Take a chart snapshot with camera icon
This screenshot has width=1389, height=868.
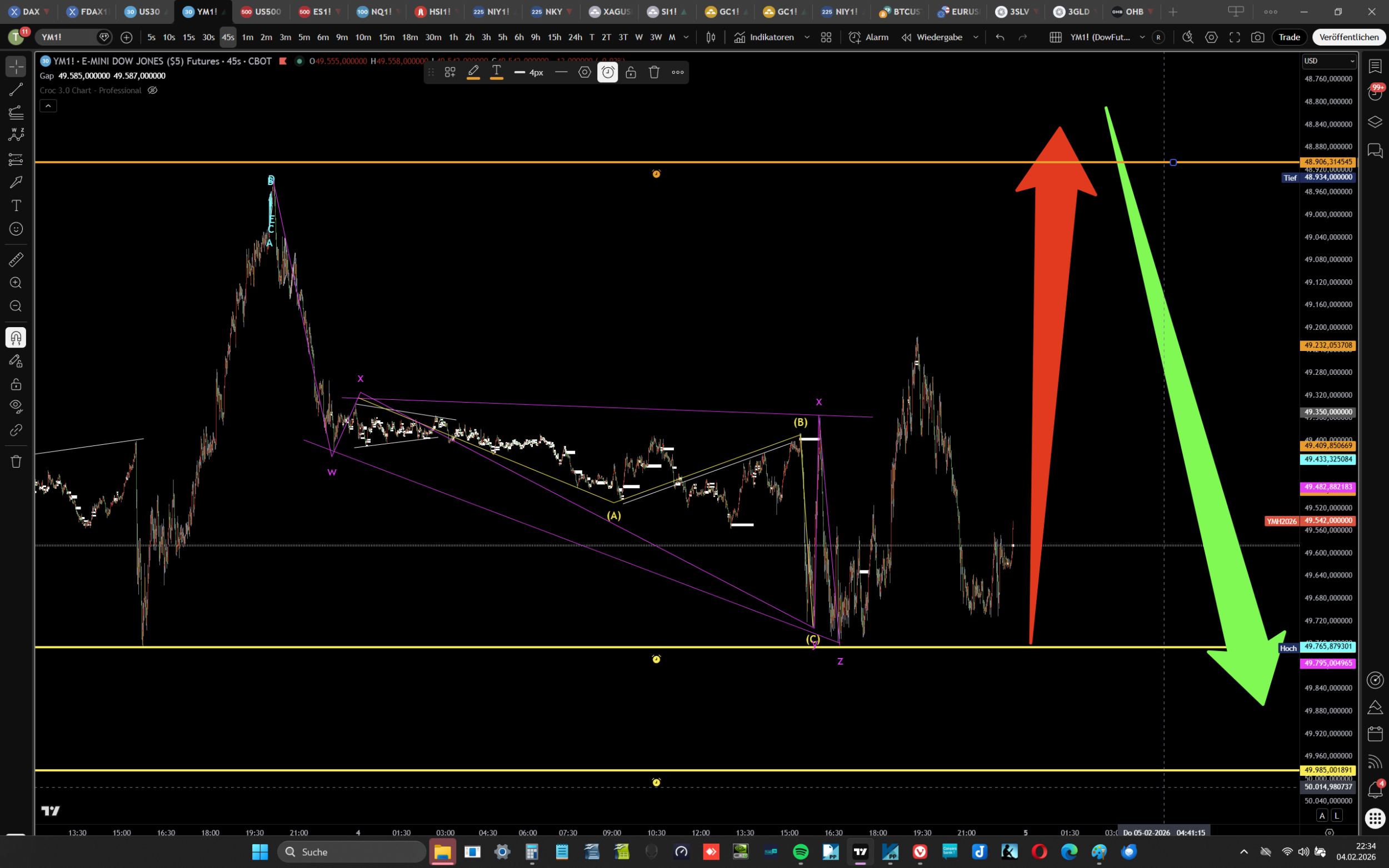point(1257,37)
